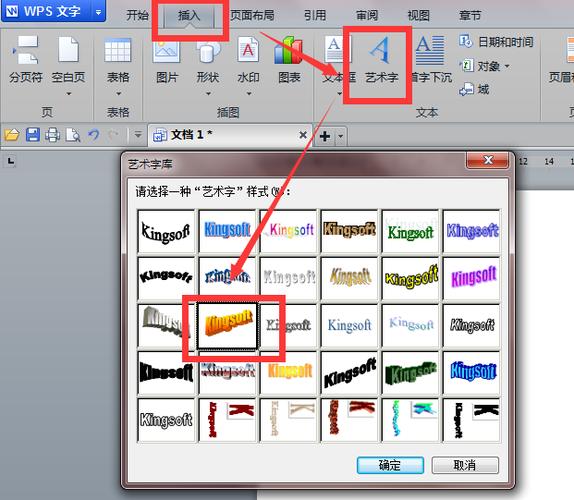Switch to the 审阅 ribbon tab

coord(367,15)
